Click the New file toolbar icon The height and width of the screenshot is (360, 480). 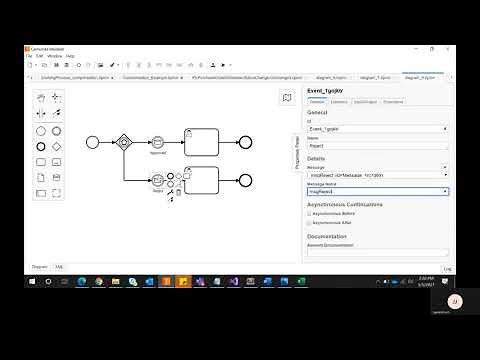(x=30, y=65)
